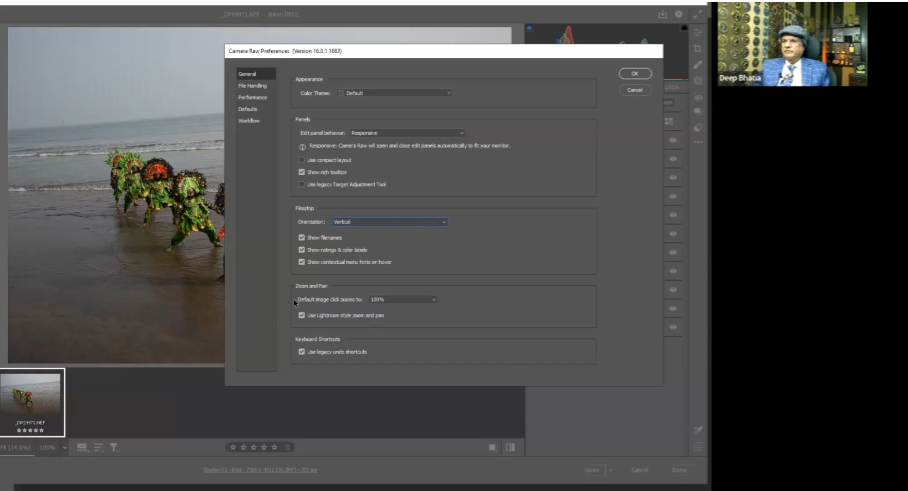Switch to File Handling preferences section
Image resolution: width=908 pixels, height=491 pixels.
[252, 86]
